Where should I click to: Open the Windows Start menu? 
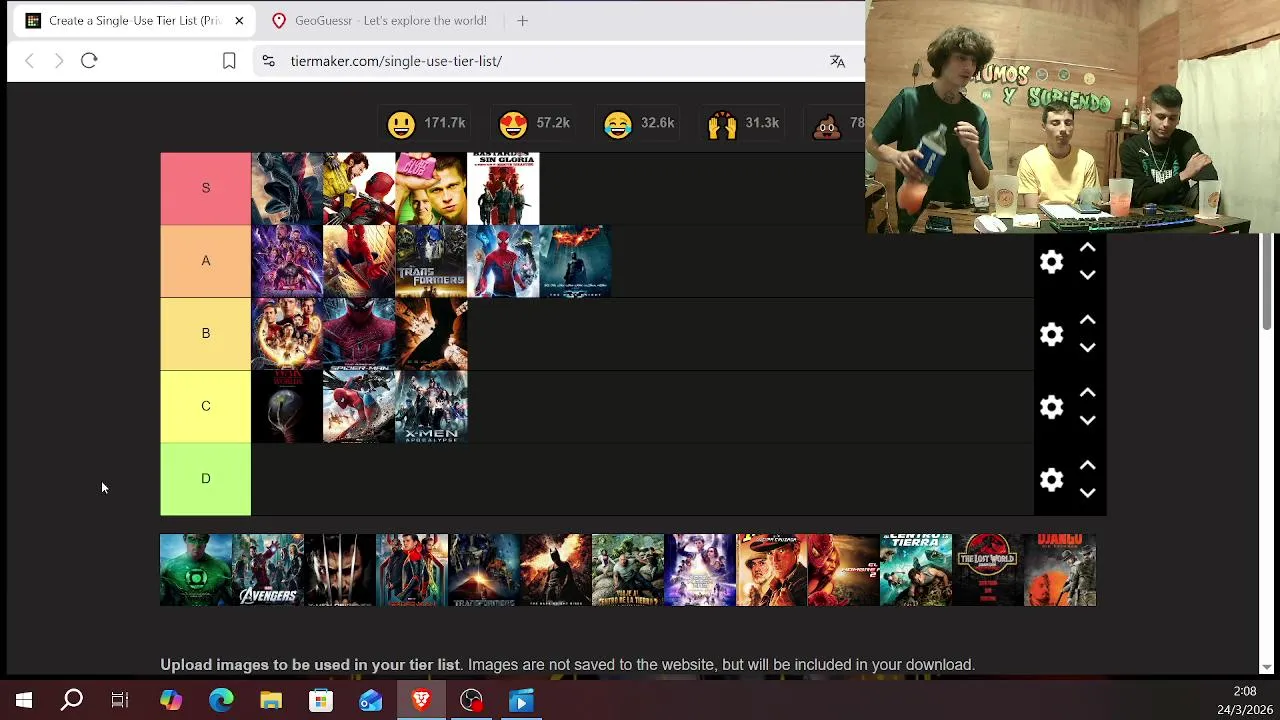click(x=24, y=701)
